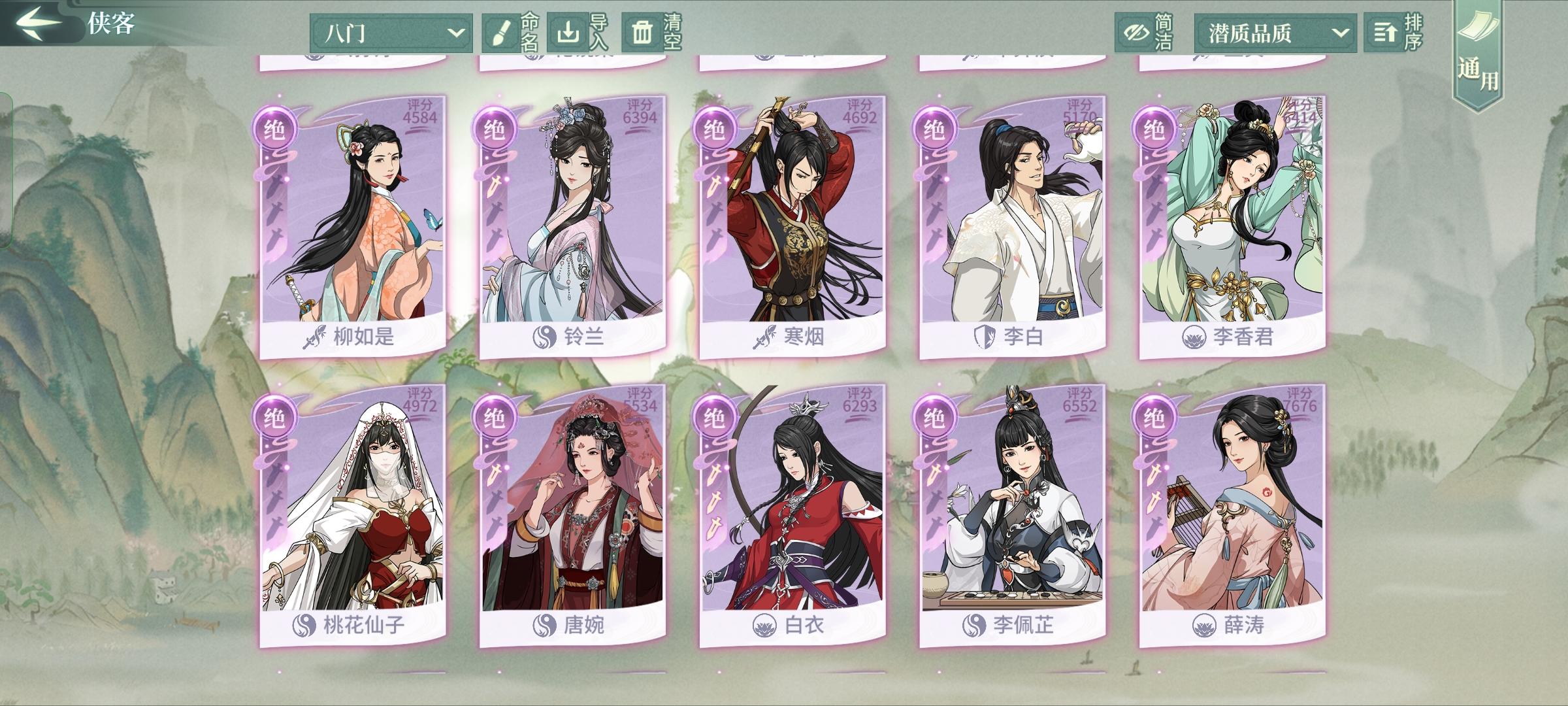Viewport: 1568px width, 706px height.
Task: Click the shield icon next to 李白
Action: click(983, 337)
